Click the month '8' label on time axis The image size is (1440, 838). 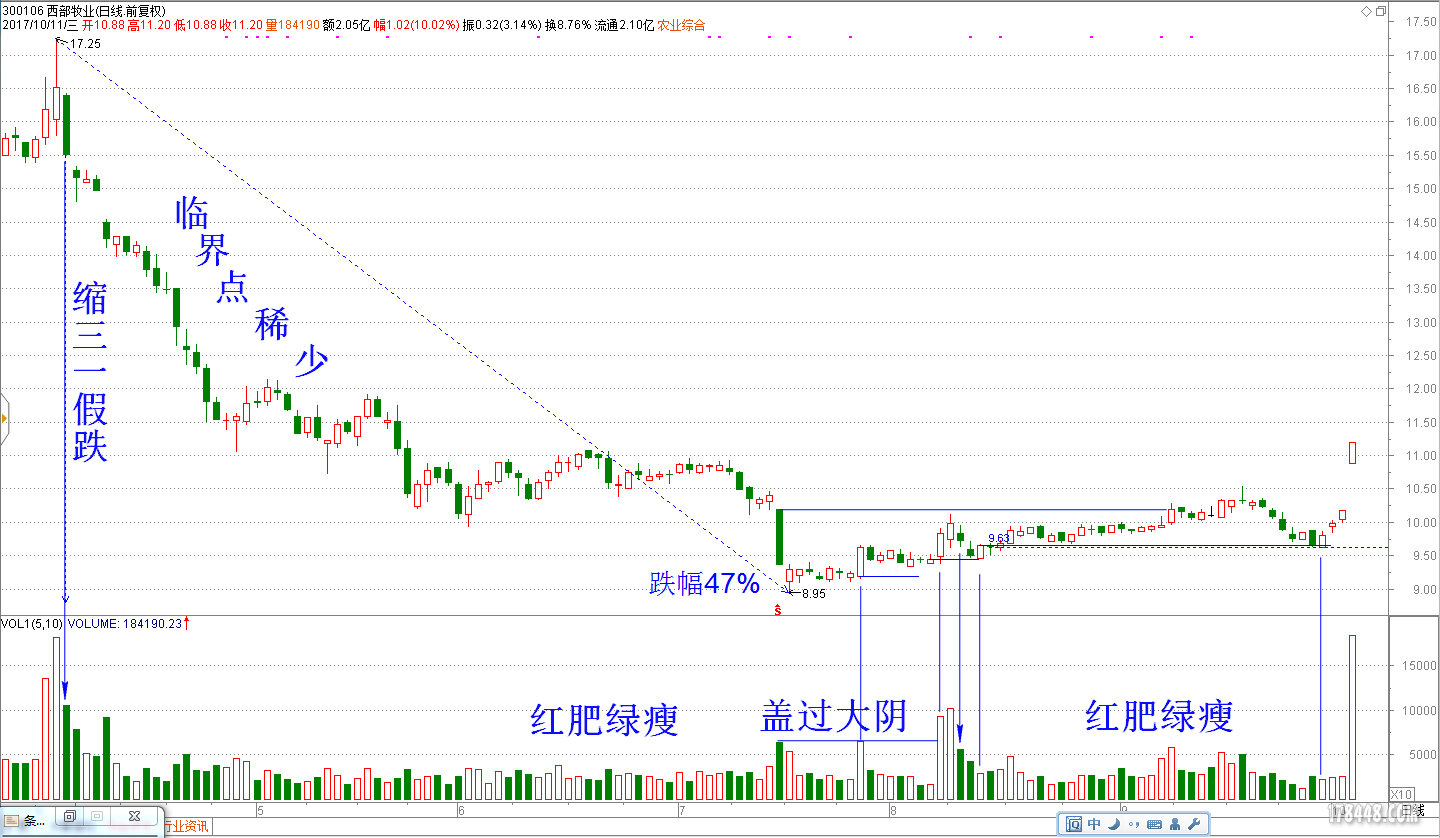(x=892, y=809)
